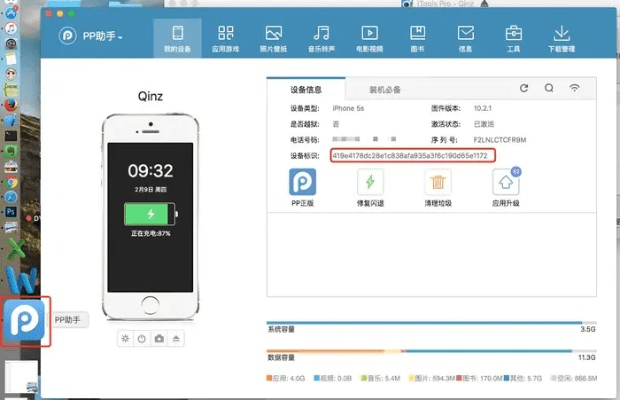Open Photoshop from the Dock
The height and width of the screenshot is (400, 620).
click(11, 212)
